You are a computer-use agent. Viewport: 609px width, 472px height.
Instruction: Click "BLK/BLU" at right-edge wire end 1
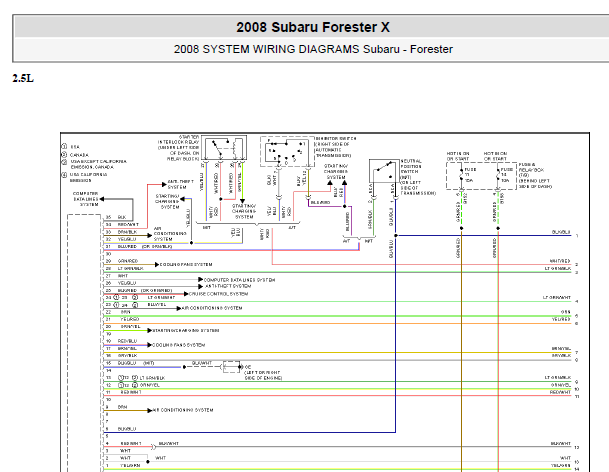point(561,232)
